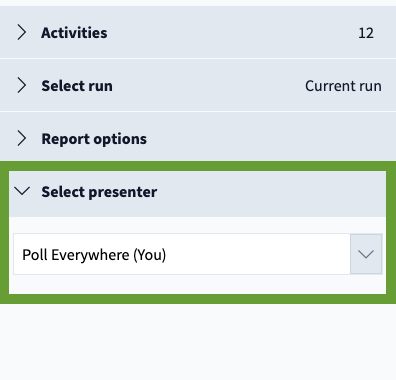396x380 pixels.
Task: Click the Activities heading text
Action: 74,33
